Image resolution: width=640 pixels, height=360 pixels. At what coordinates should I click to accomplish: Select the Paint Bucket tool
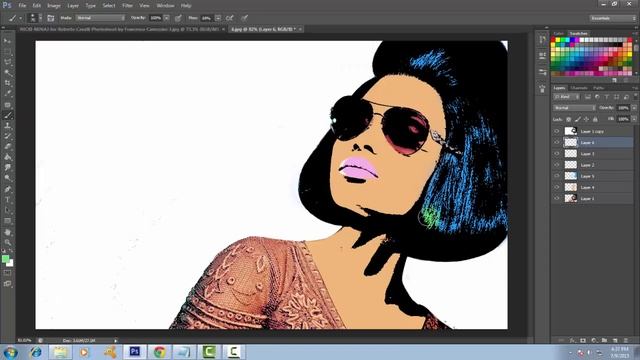coord(7,158)
